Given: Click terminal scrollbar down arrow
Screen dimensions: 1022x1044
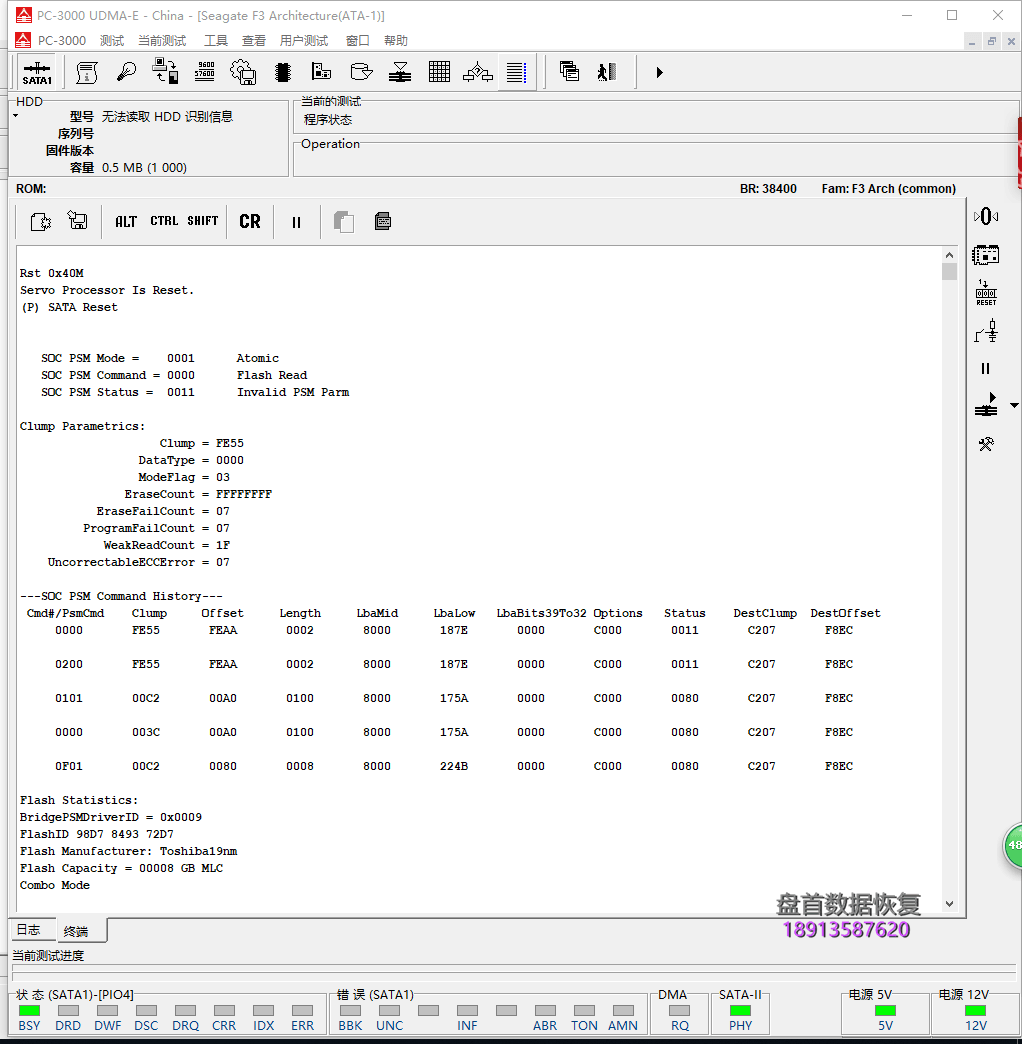Looking at the screenshot, I should click(x=949, y=904).
